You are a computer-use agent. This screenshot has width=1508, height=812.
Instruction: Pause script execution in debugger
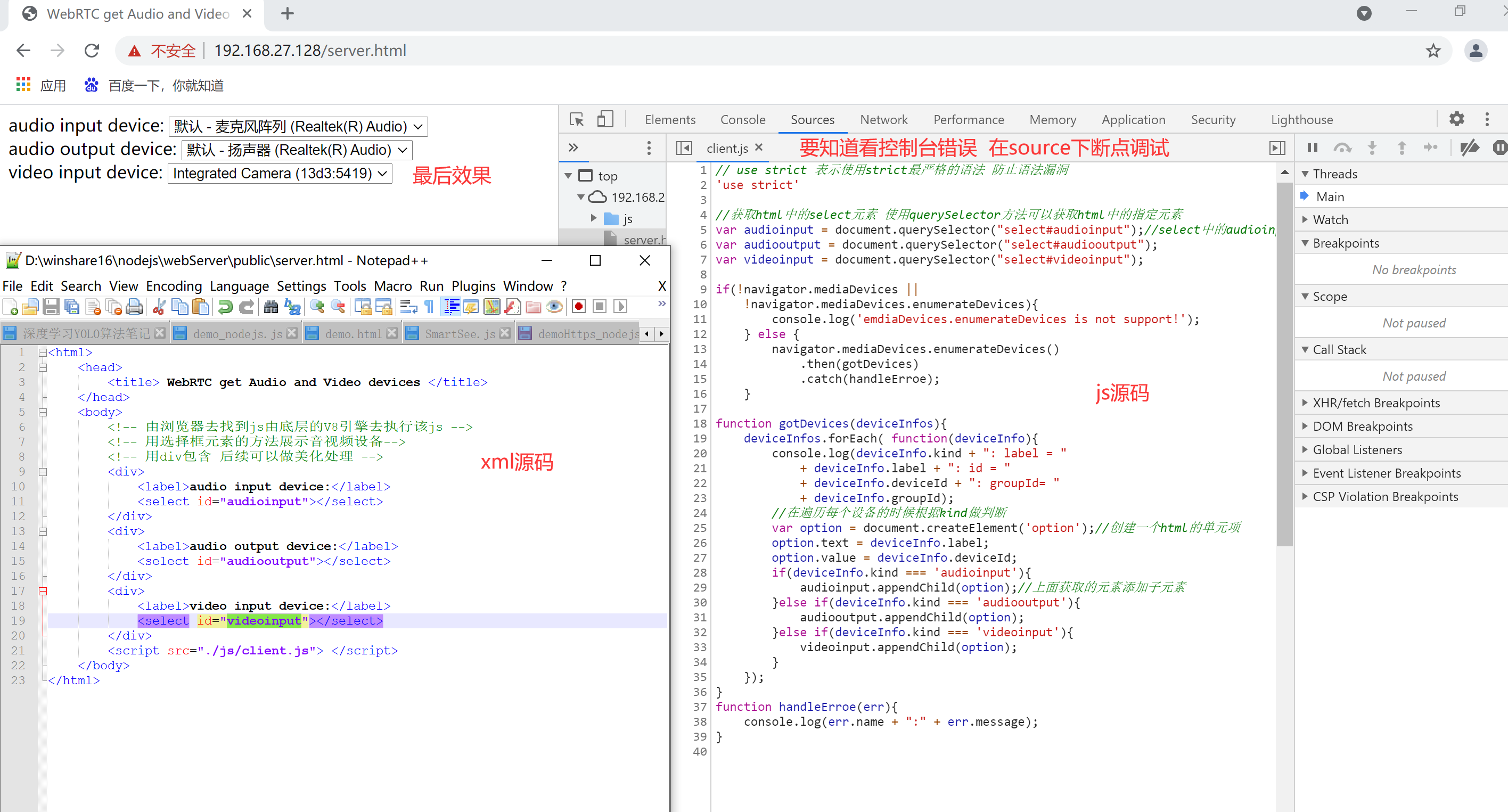(1313, 148)
